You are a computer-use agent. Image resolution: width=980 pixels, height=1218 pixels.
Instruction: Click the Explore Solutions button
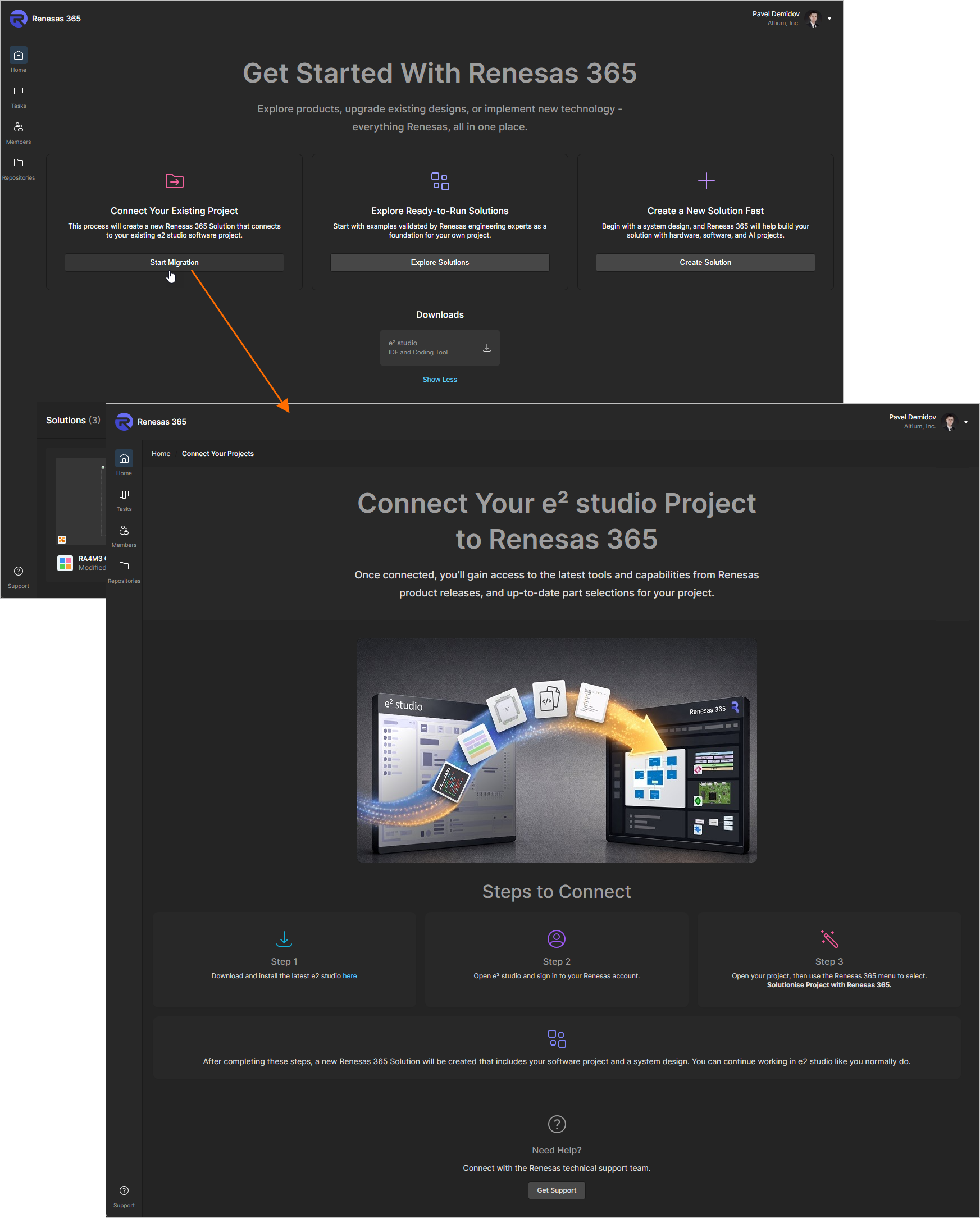click(x=439, y=262)
